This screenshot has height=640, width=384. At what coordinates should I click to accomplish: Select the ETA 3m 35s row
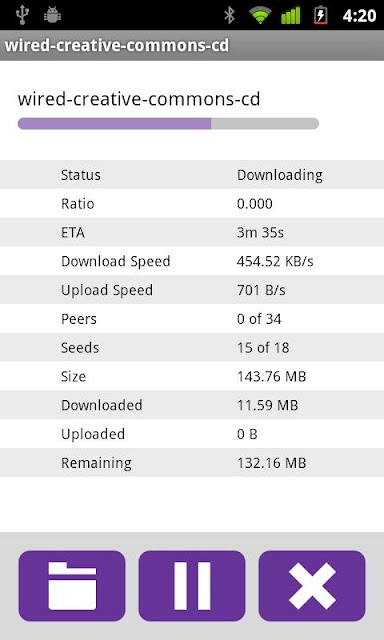coord(192,232)
